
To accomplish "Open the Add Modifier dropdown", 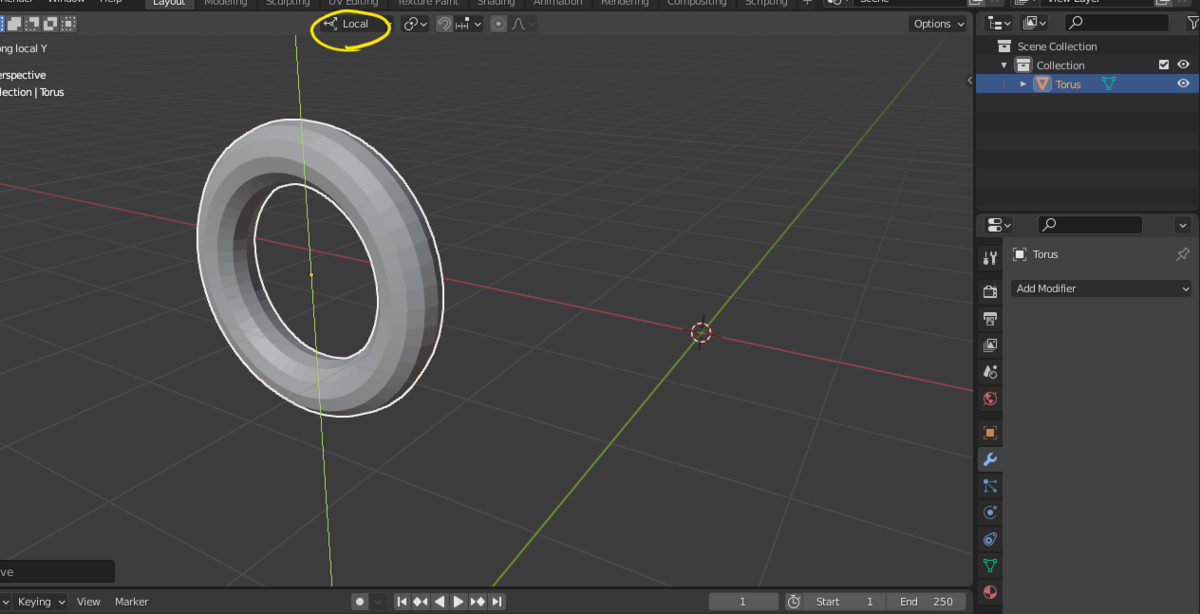I will point(1101,288).
